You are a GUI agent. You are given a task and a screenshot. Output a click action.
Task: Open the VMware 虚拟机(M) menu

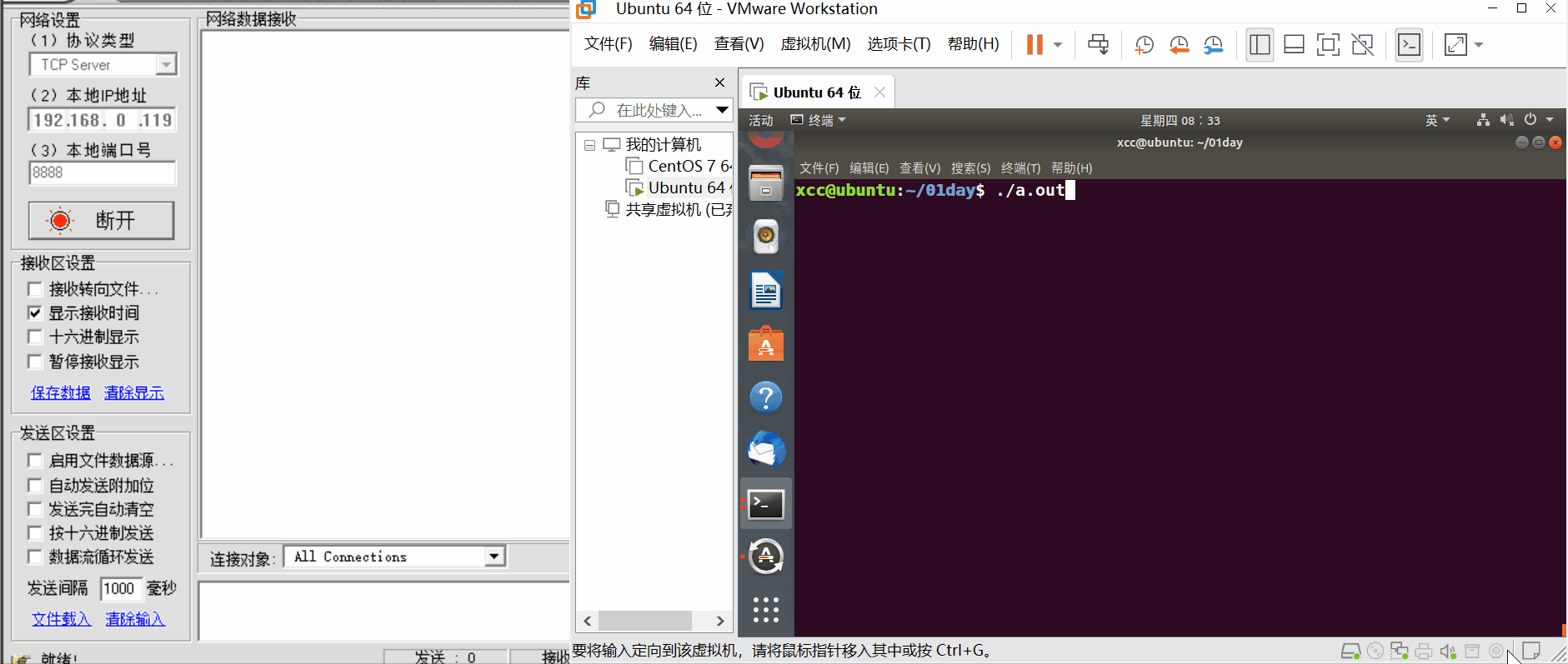[x=815, y=44]
